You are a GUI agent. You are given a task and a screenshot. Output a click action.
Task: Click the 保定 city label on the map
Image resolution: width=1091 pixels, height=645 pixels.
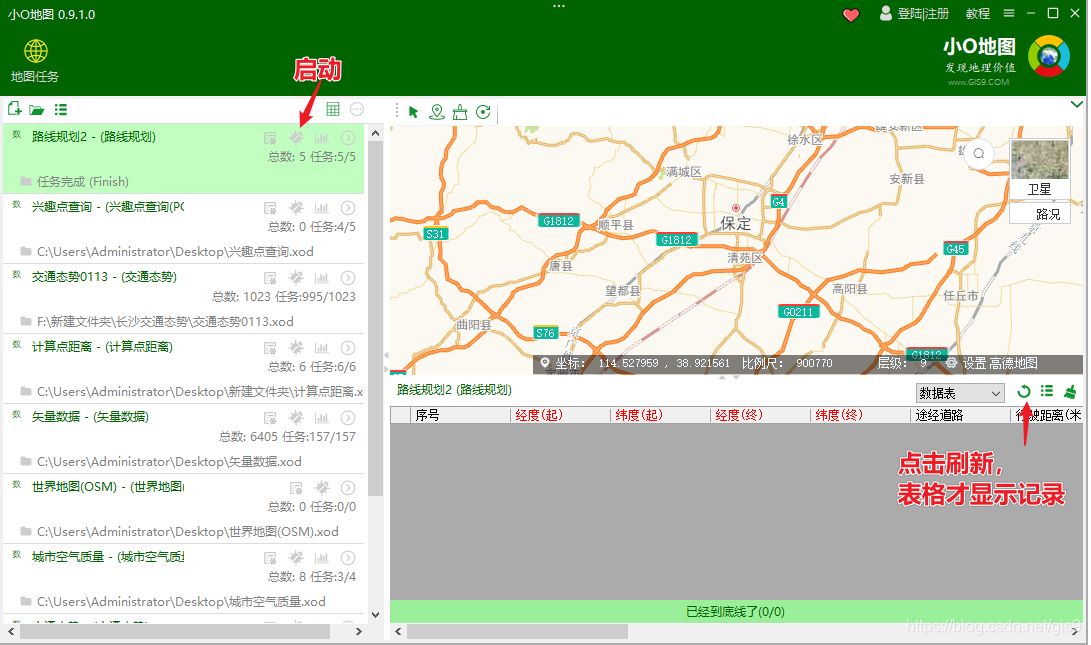pyautogui.click(x=735, y=223)
